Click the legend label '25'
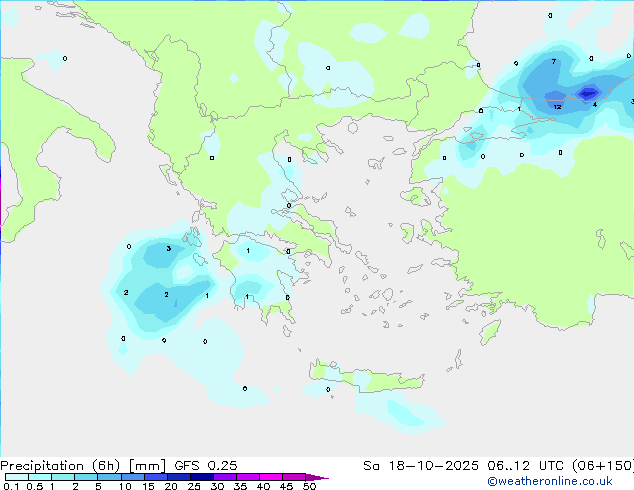 pos(194,486)
